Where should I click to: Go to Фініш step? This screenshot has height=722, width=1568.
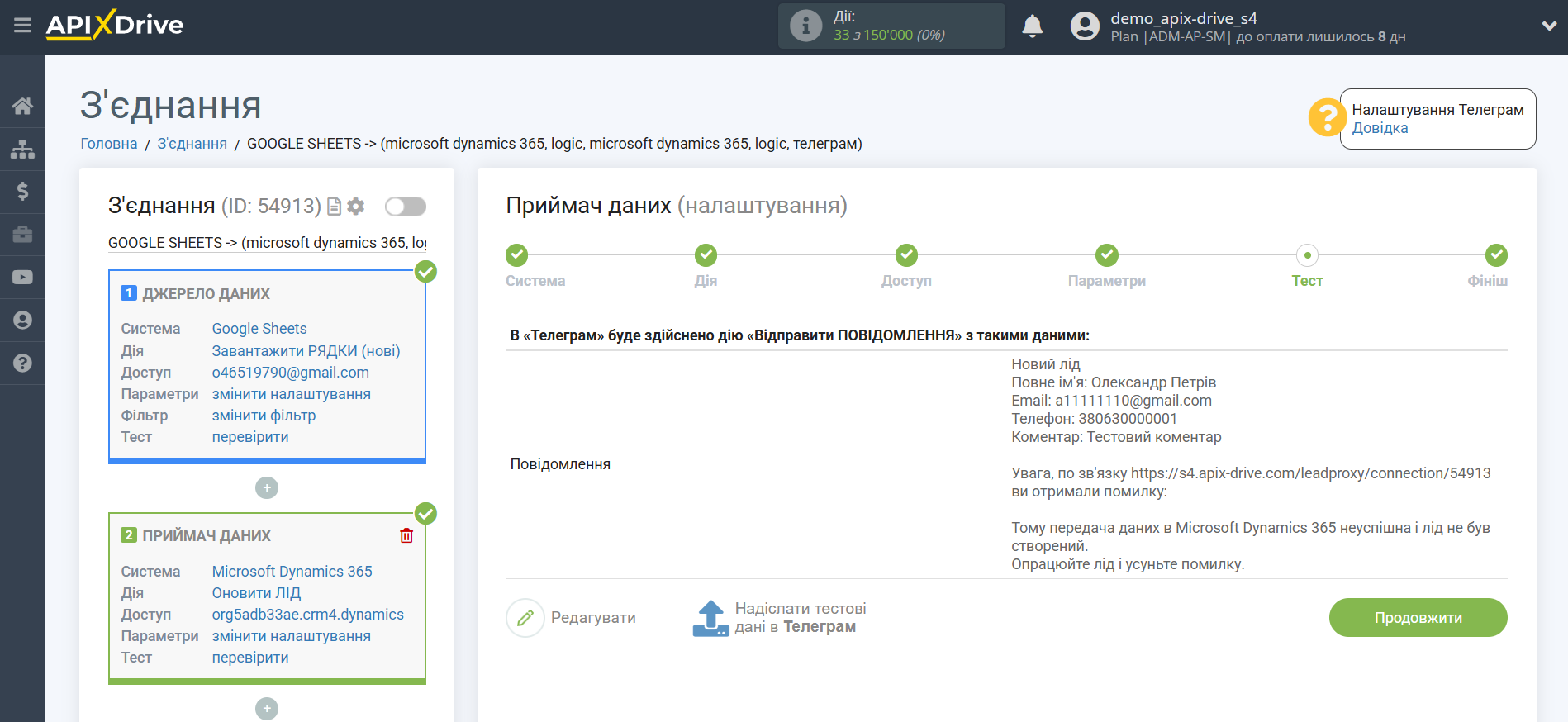click(1496, 255)
